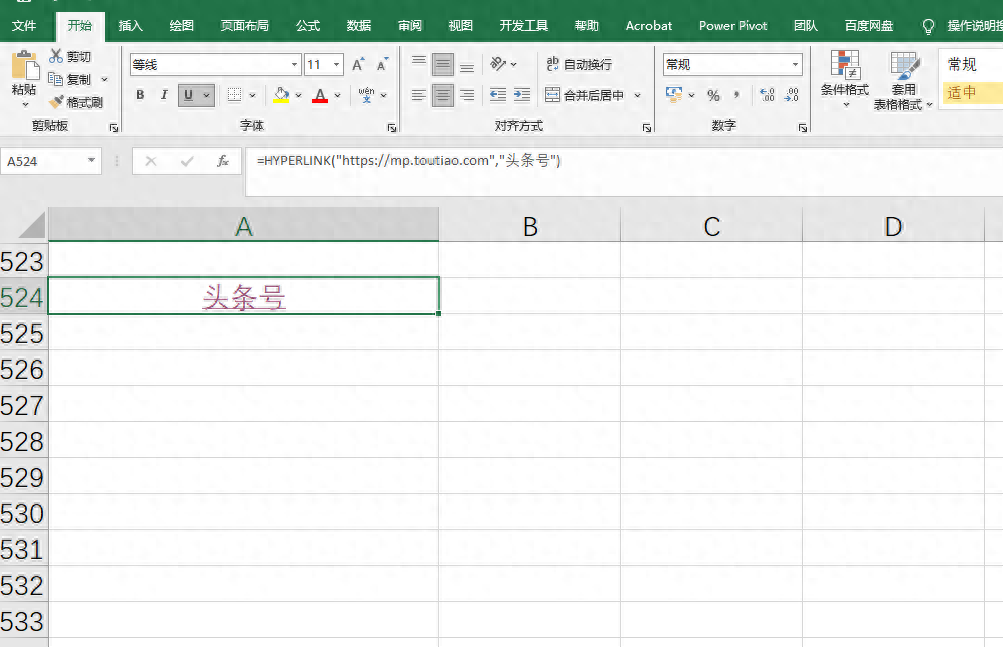Open the merge options arrow

pos(637,95)
